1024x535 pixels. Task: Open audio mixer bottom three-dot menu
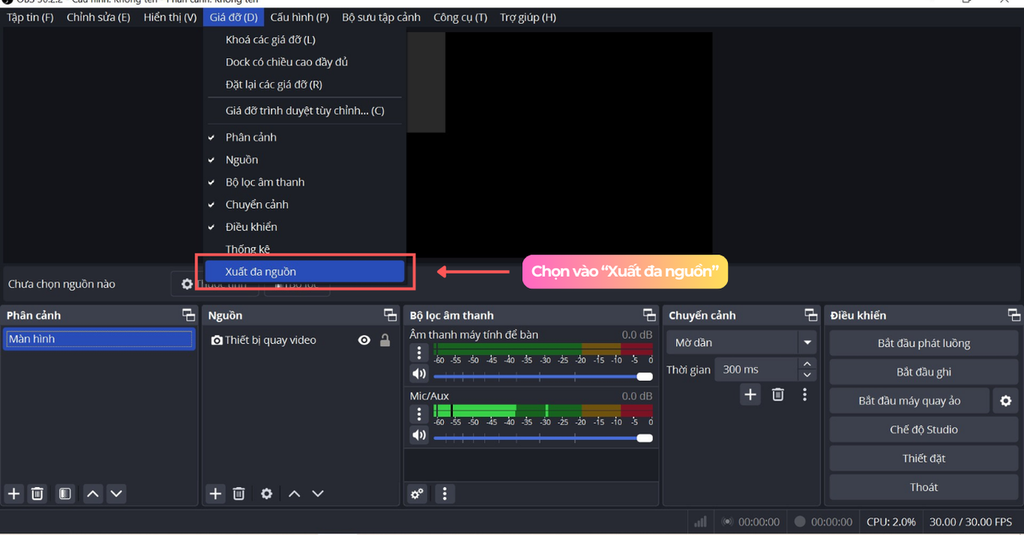(x=445, y=494)
